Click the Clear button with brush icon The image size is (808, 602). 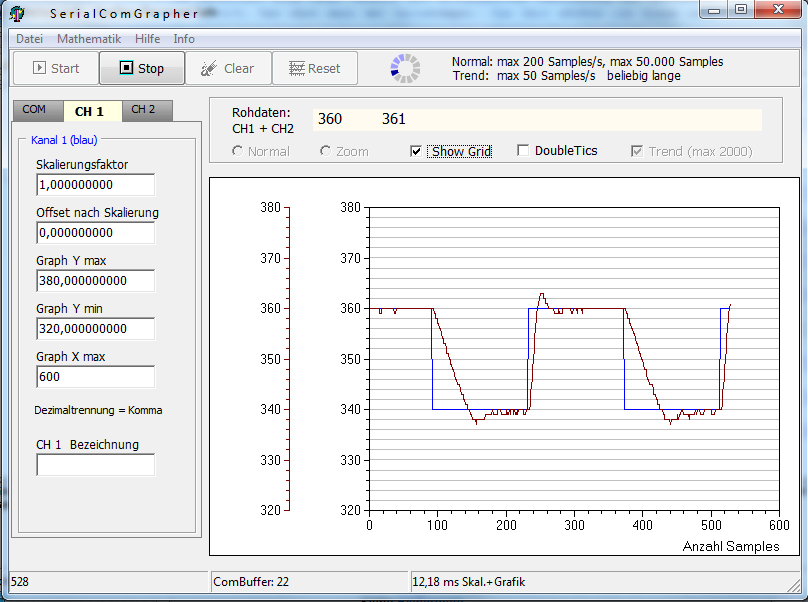(227, 68)
